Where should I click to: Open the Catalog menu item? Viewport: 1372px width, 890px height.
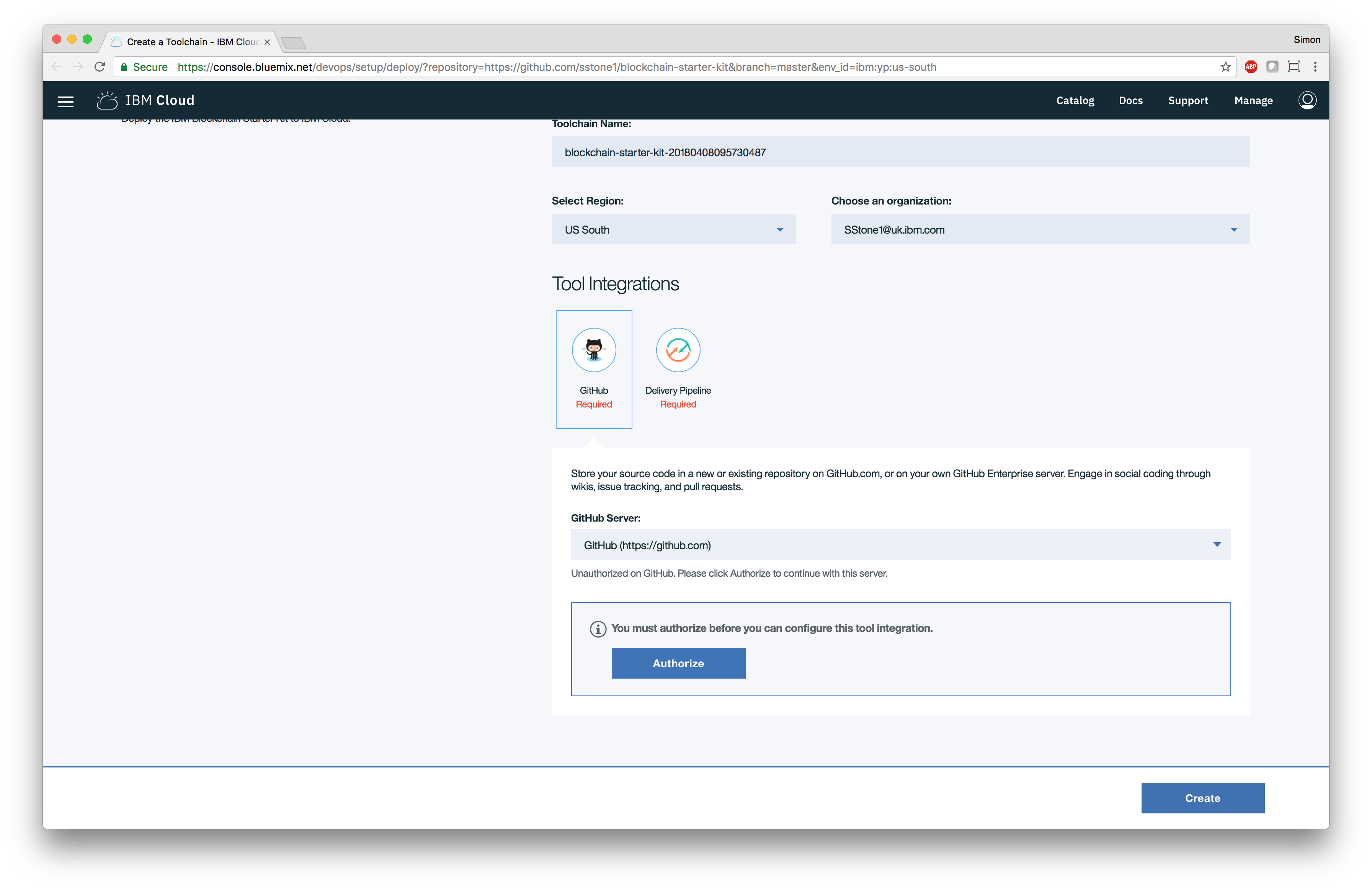(1074, 100)
